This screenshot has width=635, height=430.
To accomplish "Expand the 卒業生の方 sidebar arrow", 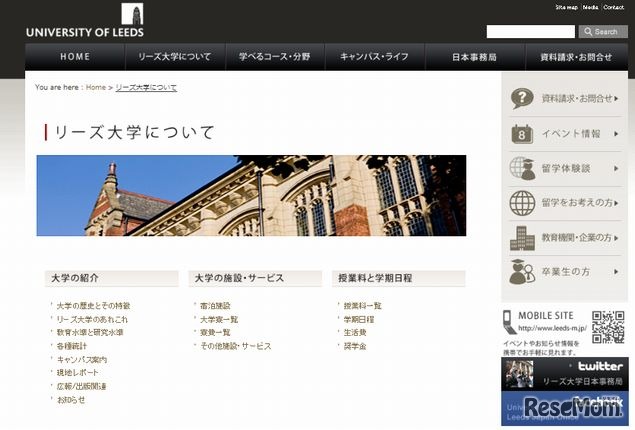I will tap(616, 272).
